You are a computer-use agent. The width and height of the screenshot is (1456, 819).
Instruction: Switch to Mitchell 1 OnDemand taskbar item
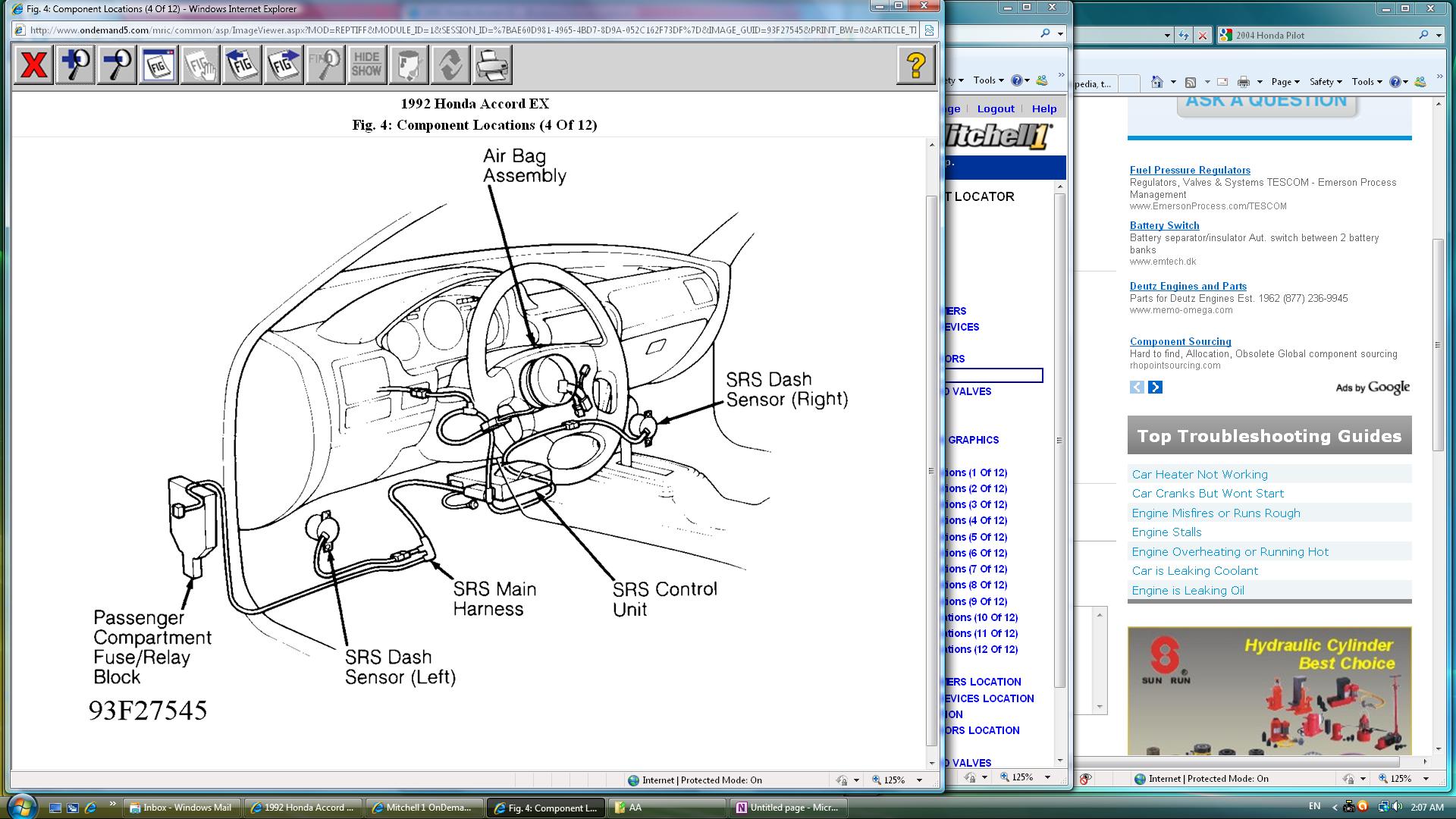coord(424,808)
